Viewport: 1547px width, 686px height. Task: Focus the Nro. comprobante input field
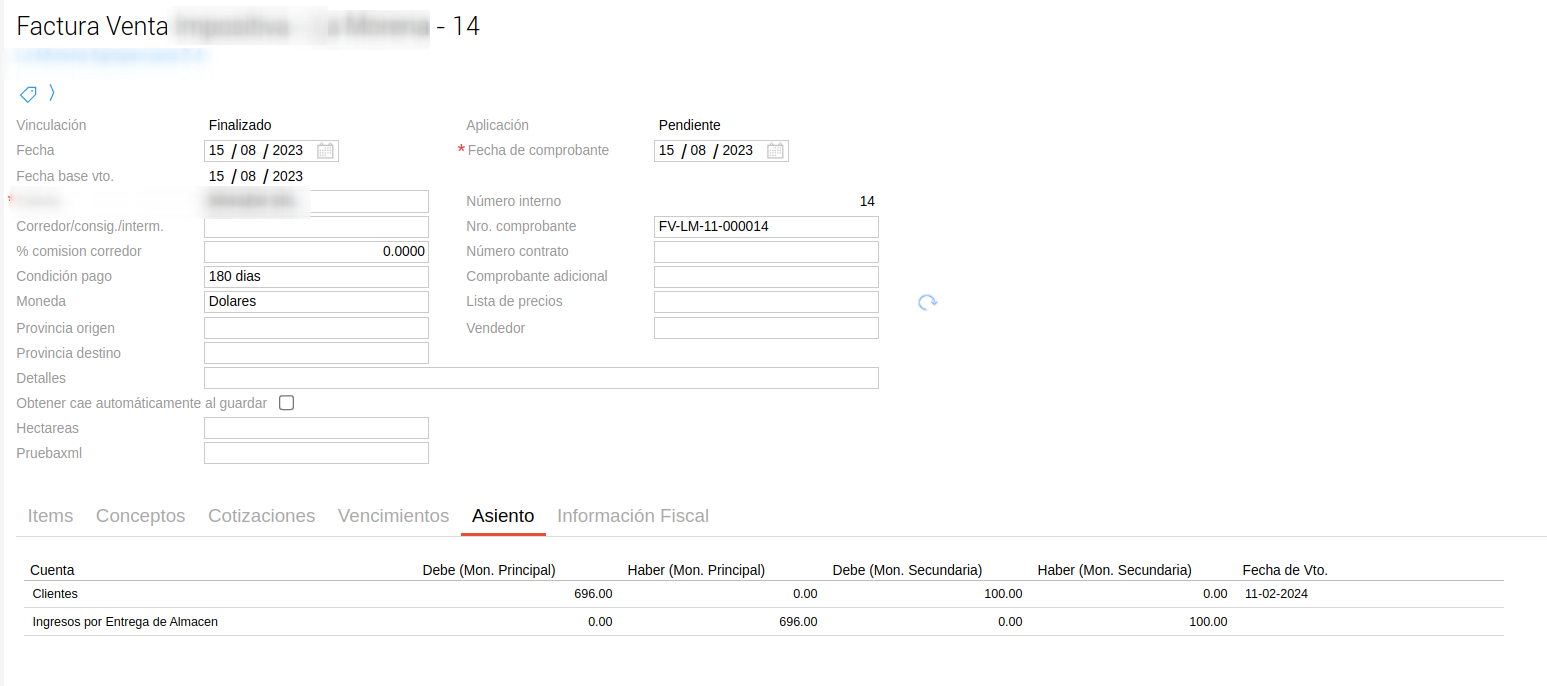click(766, 227)
